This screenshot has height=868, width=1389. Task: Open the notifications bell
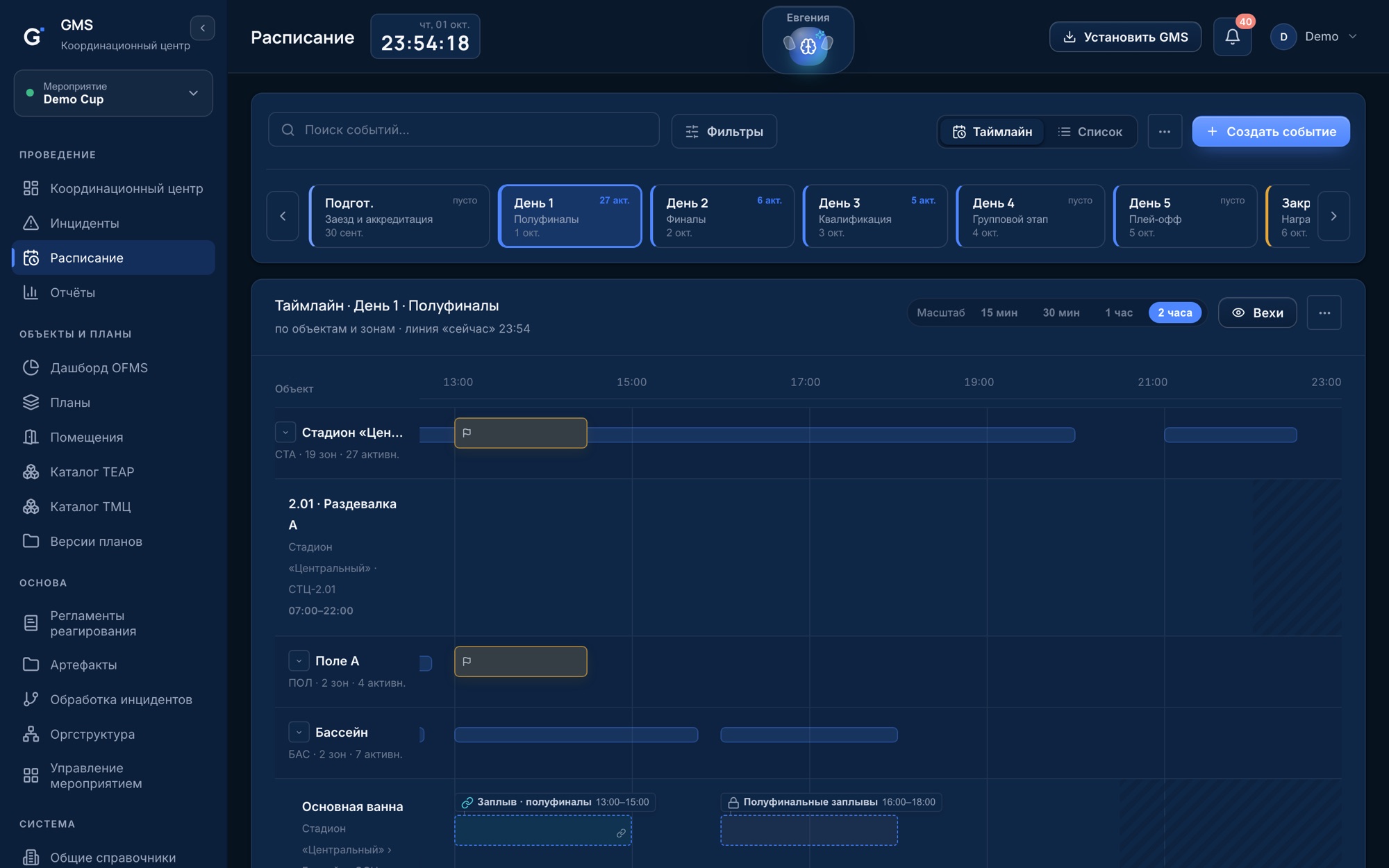[x=1232, y=37]
